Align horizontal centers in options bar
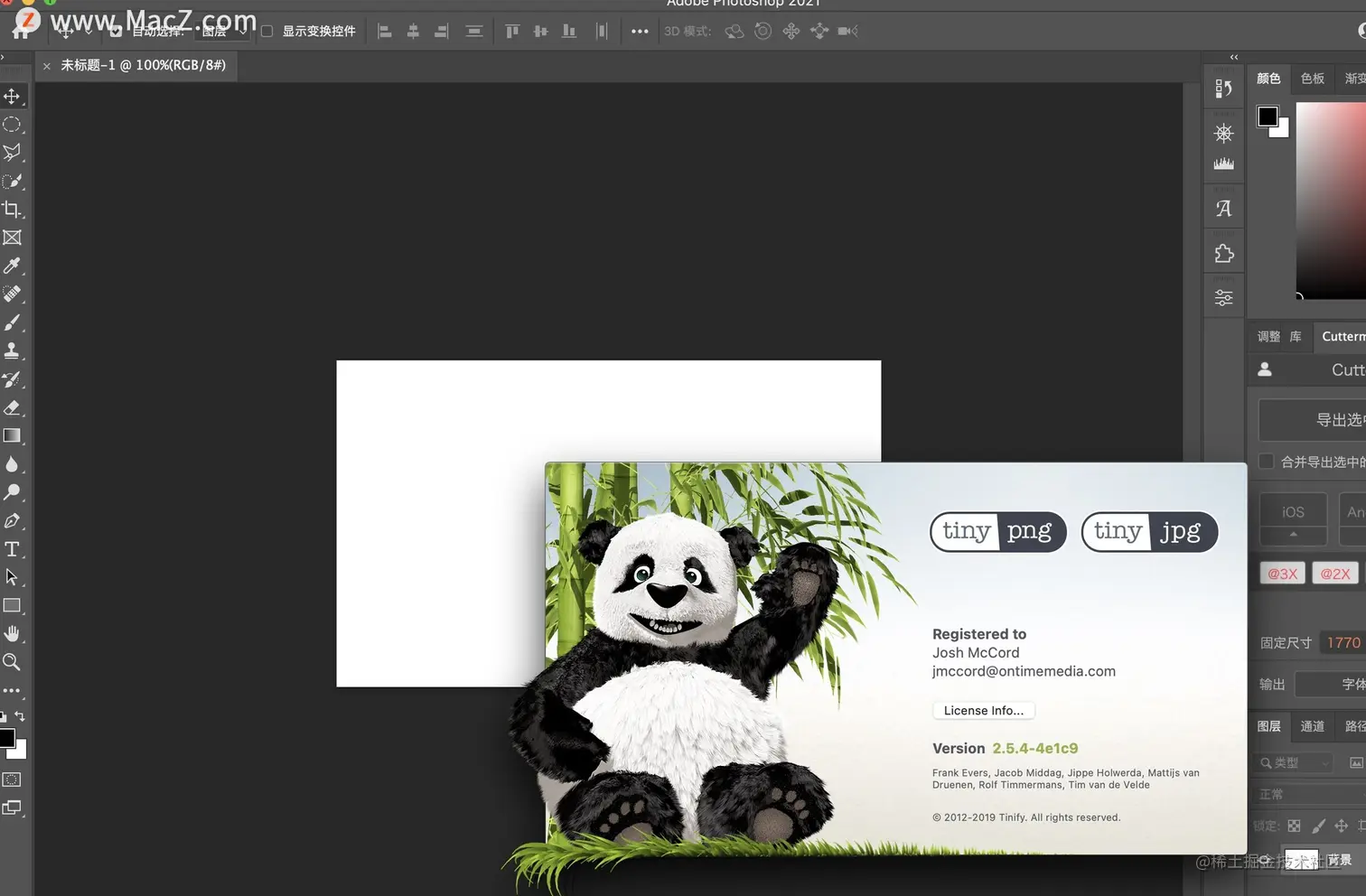Screen dimensions: 1366x896 click(413, 32)
